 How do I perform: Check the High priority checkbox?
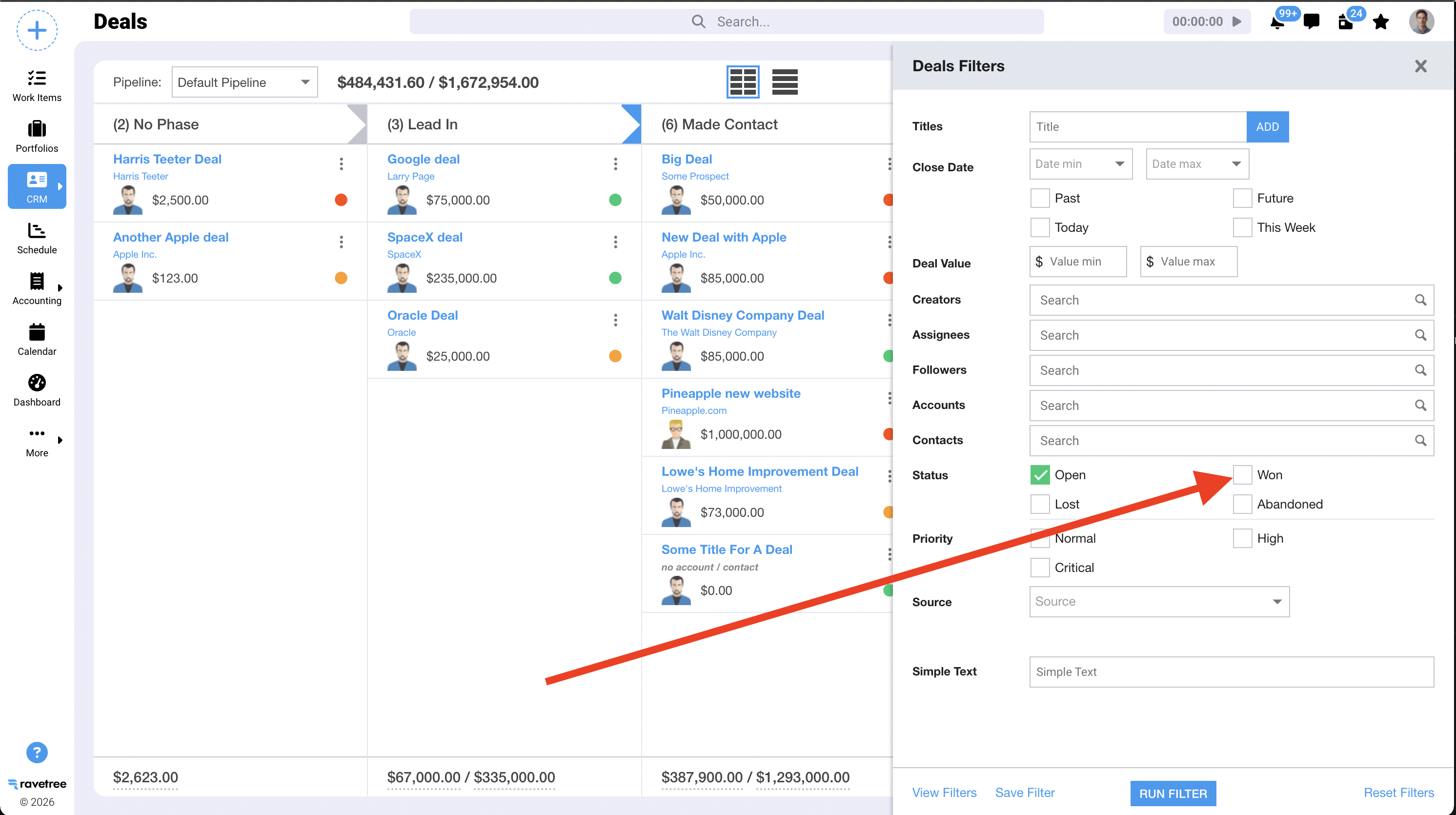(x=1242, y=538)
